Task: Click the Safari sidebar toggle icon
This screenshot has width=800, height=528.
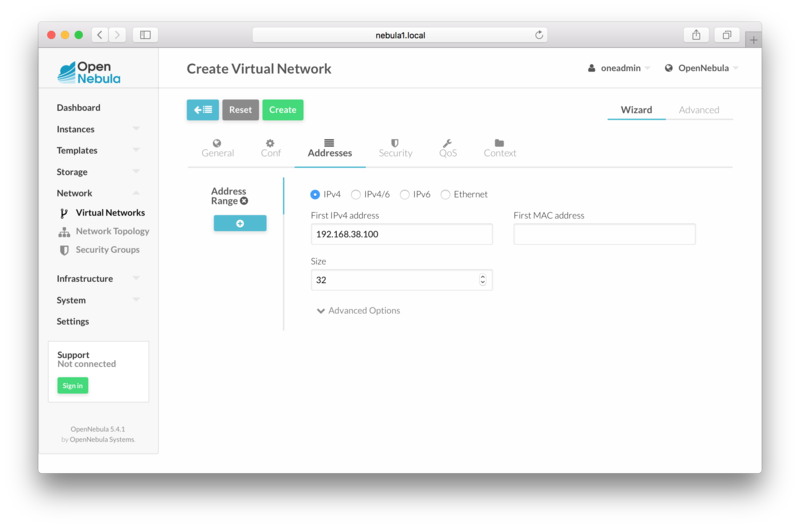Action: [x=145, y=35]
